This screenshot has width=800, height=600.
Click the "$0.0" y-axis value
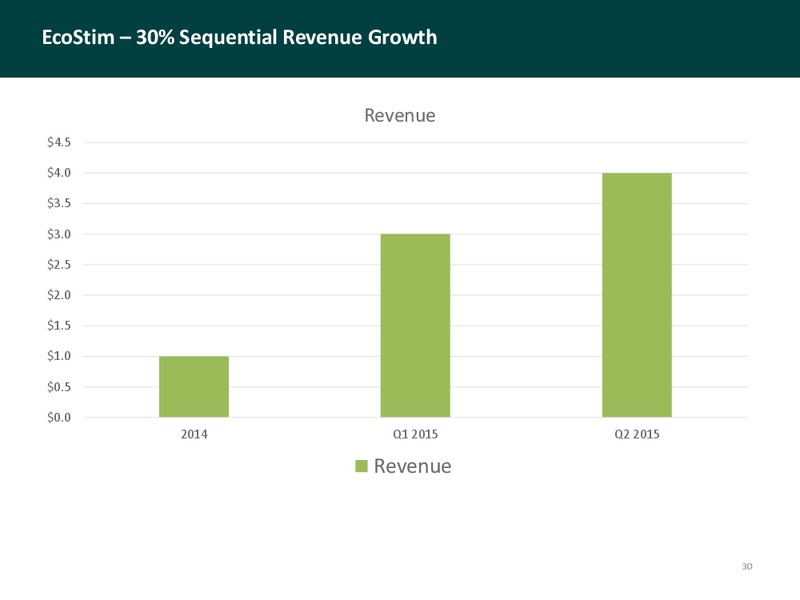pos(59,417)
